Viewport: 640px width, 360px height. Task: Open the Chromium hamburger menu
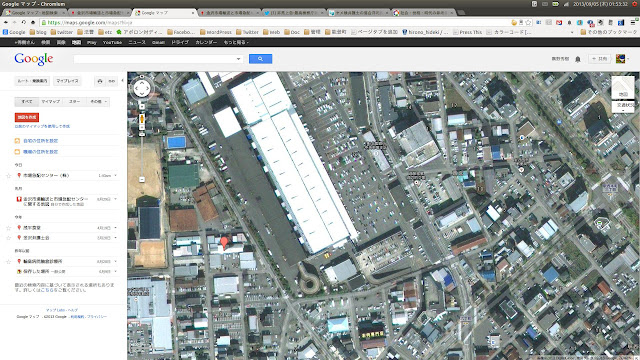pos(632,22)
